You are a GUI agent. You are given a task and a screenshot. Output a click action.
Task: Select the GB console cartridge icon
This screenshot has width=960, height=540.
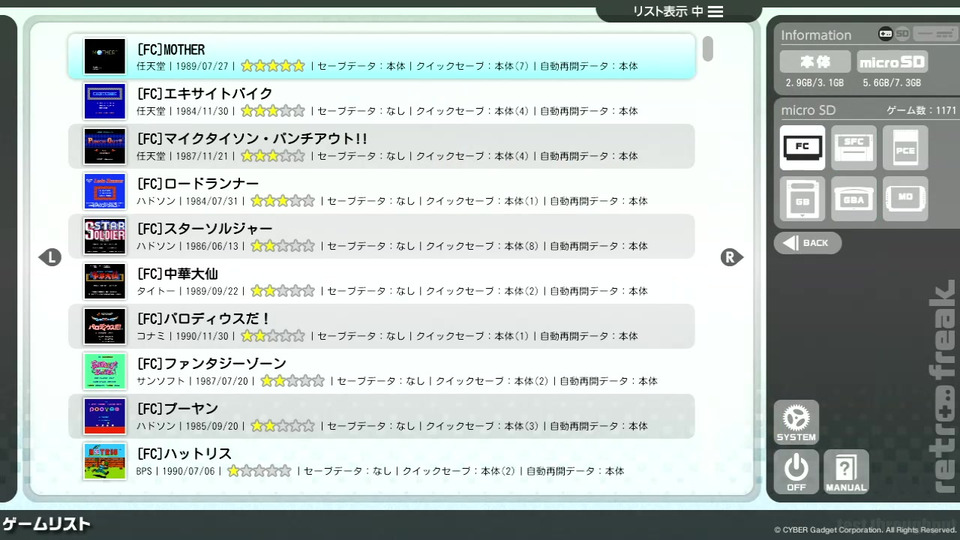click(802, 198)
